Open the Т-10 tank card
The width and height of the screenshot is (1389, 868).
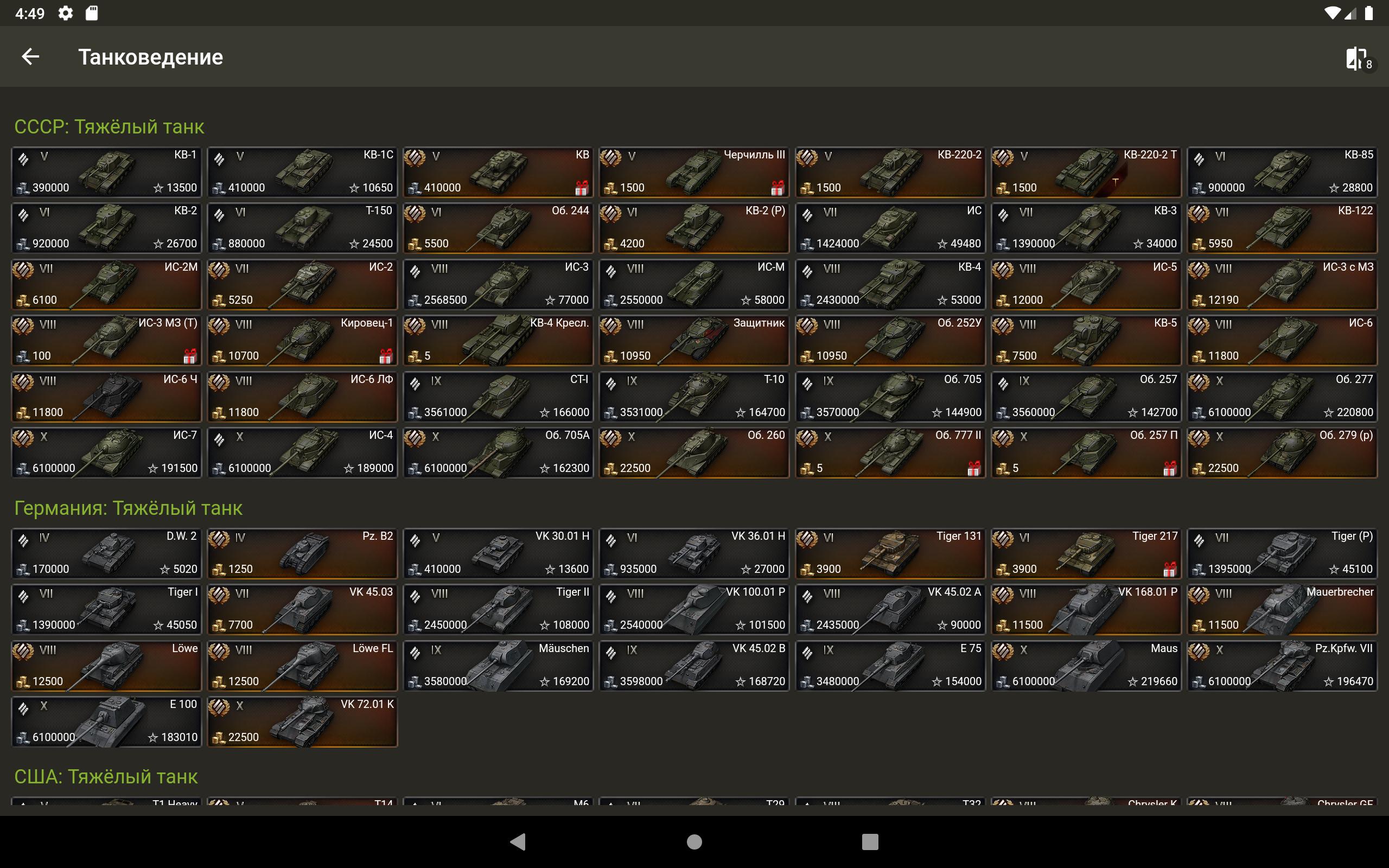694,397
